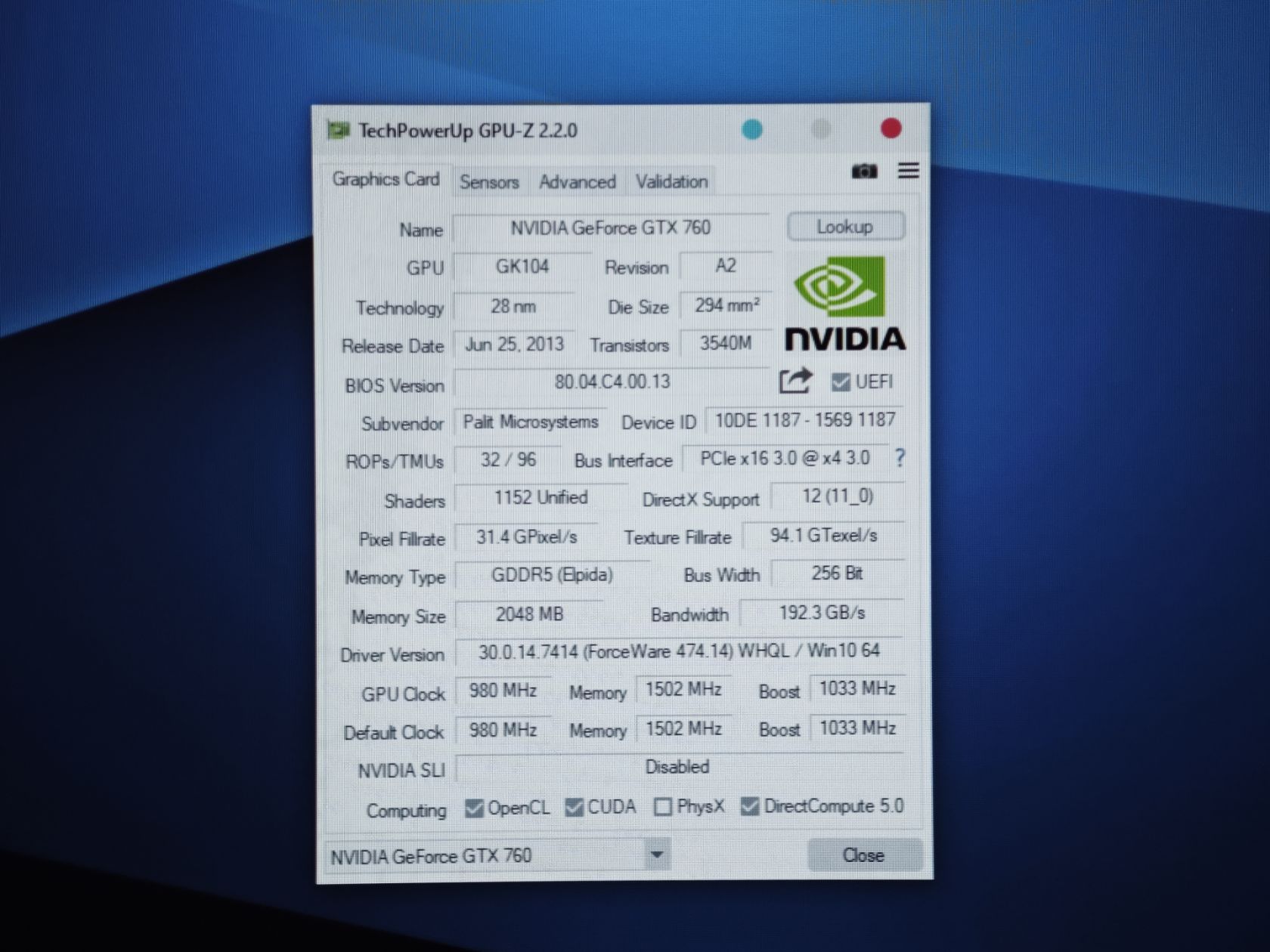Click the bus interface question mark
Viewport: 1270px width, 952px height.
pos(900,458)
